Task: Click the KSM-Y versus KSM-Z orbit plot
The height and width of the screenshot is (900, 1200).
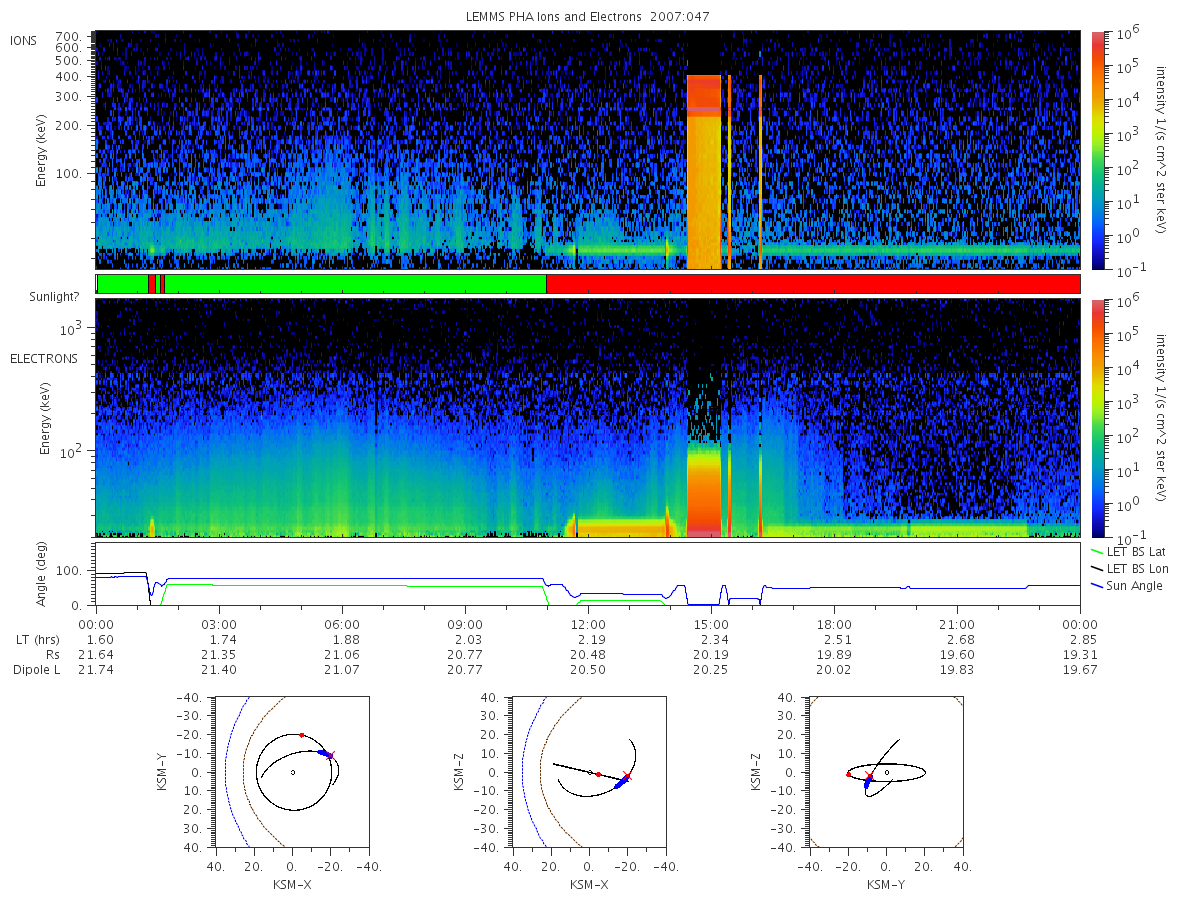Action: click(886, 772)
